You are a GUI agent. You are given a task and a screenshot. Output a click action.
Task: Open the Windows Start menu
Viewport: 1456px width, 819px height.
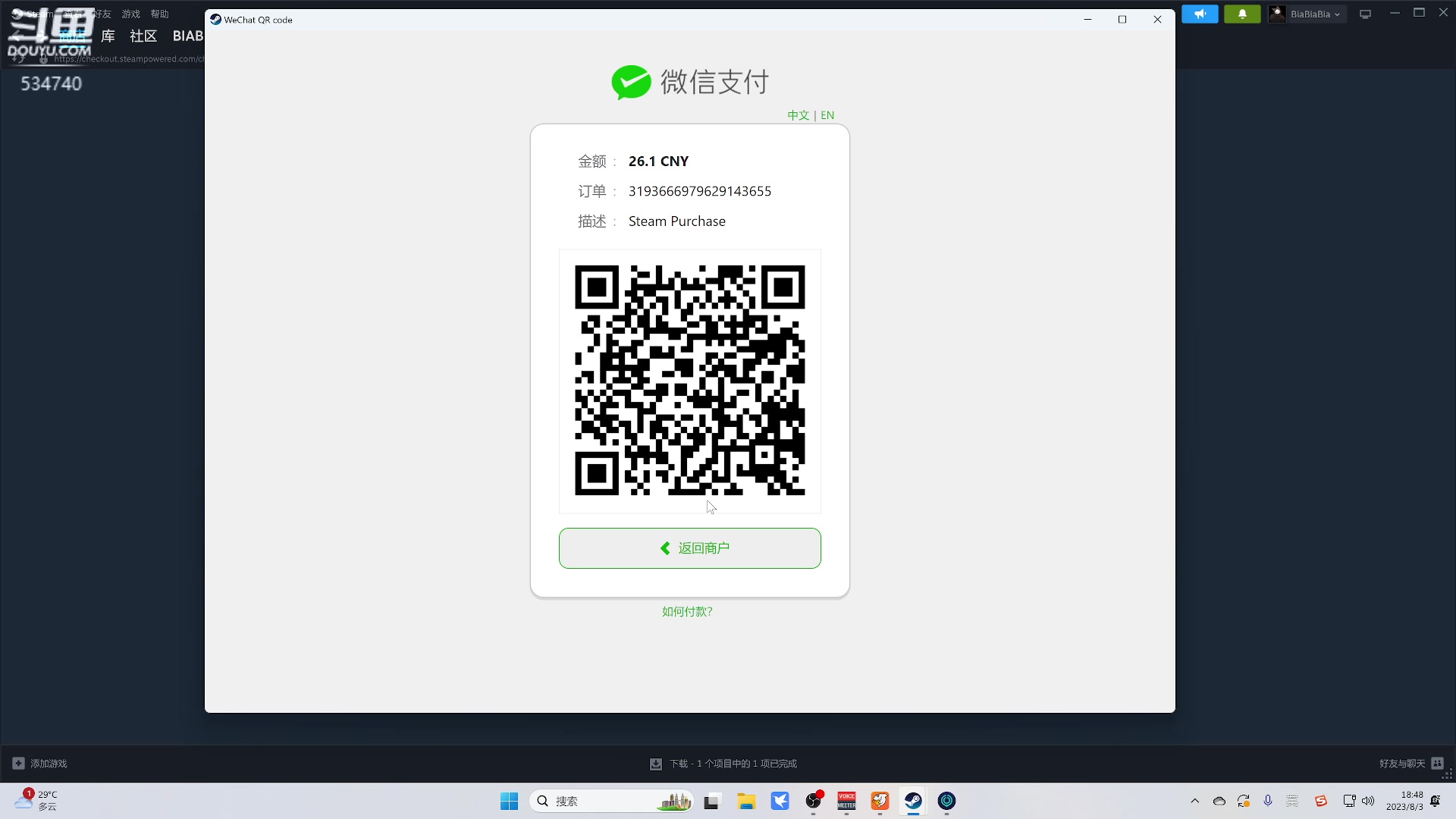point(509,801)
